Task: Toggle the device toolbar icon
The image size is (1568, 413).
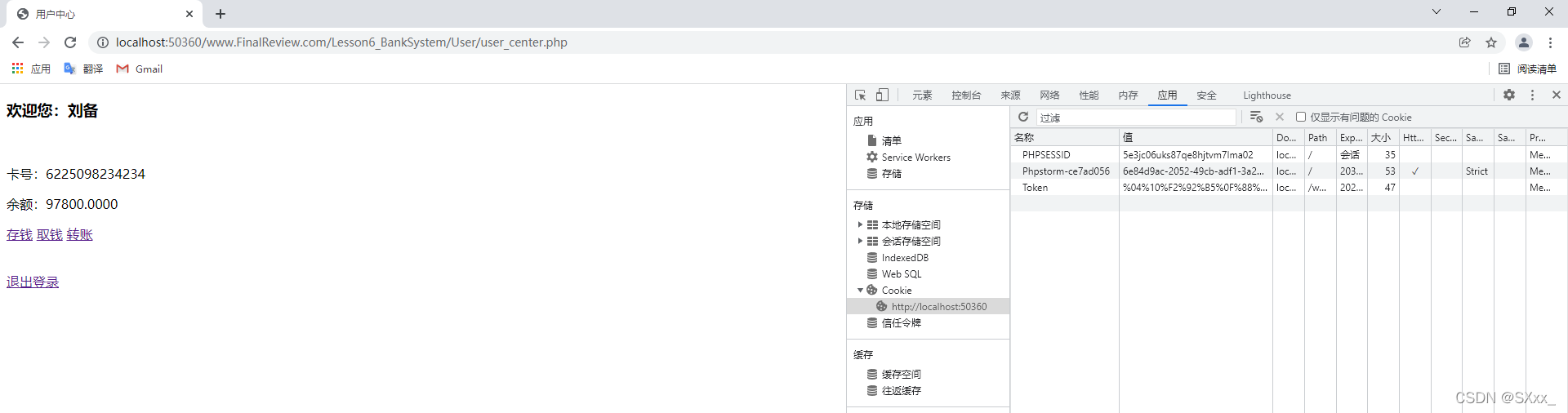Action: click(882, 95)
